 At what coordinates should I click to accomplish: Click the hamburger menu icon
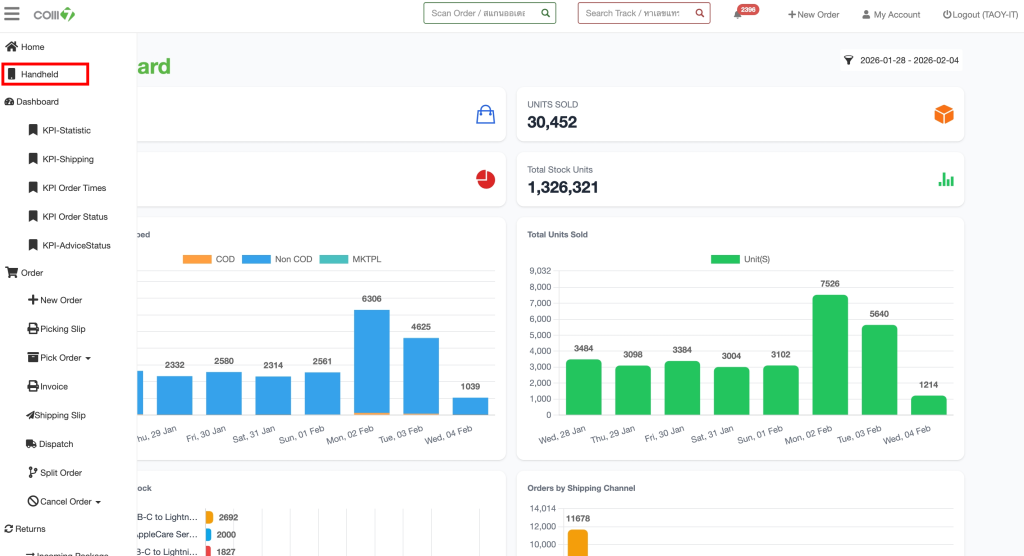(x=12, y=14)
